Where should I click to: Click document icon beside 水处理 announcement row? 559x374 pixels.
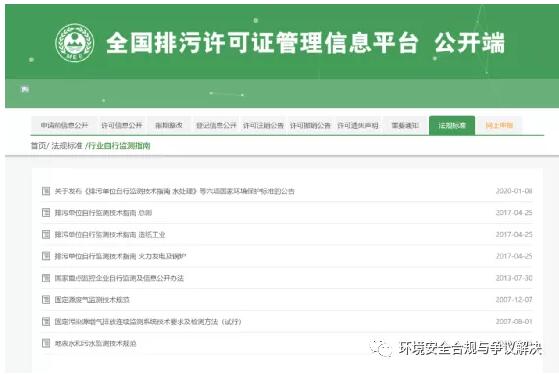(46, 191)
